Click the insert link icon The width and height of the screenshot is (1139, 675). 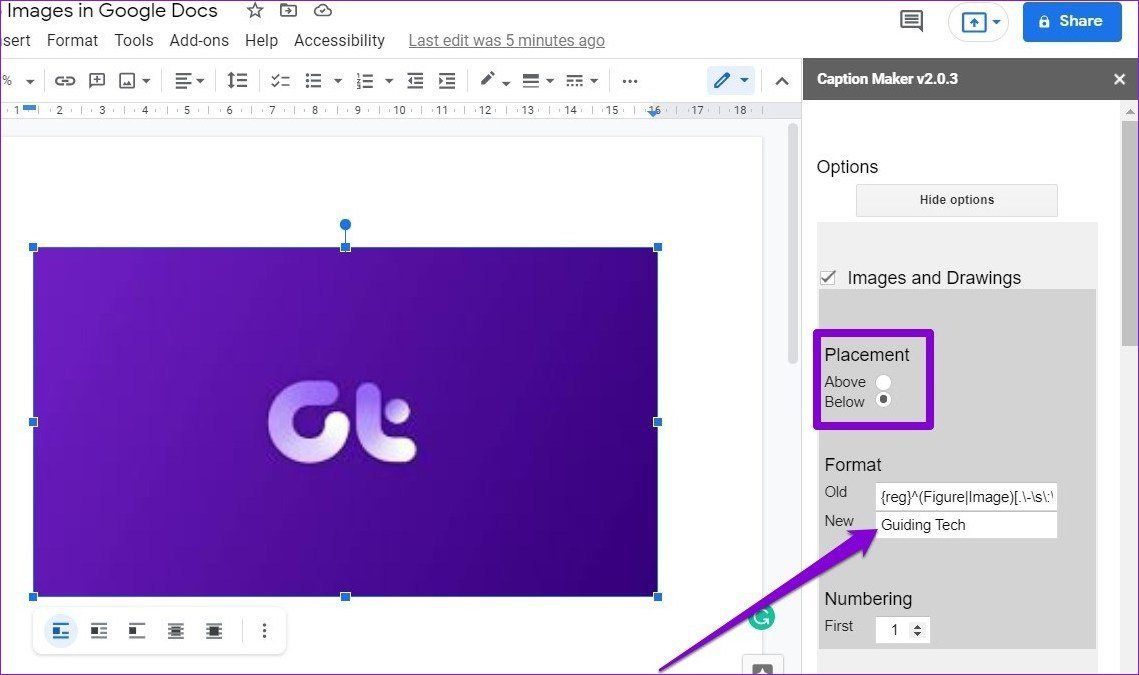click(65, 81)
